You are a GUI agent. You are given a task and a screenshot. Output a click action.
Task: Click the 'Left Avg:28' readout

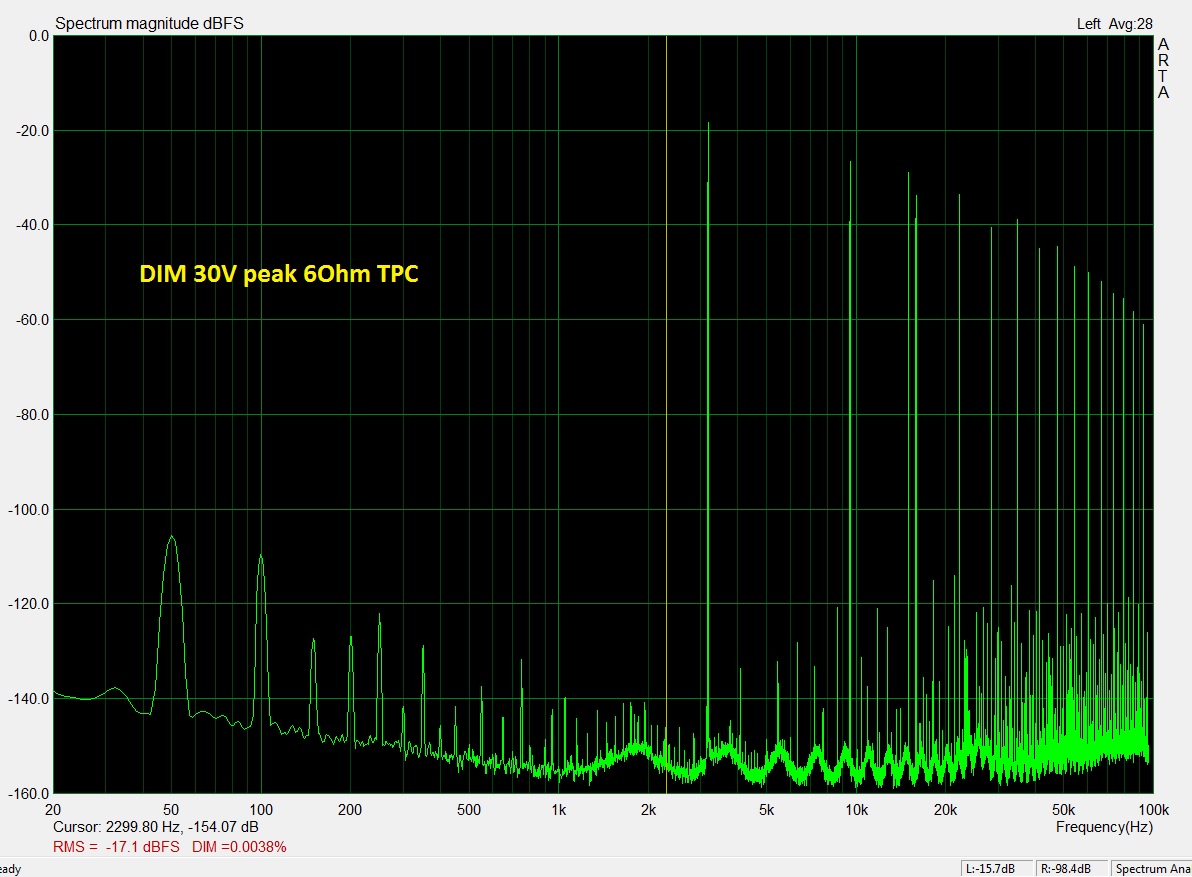[x=1114, y=24]
